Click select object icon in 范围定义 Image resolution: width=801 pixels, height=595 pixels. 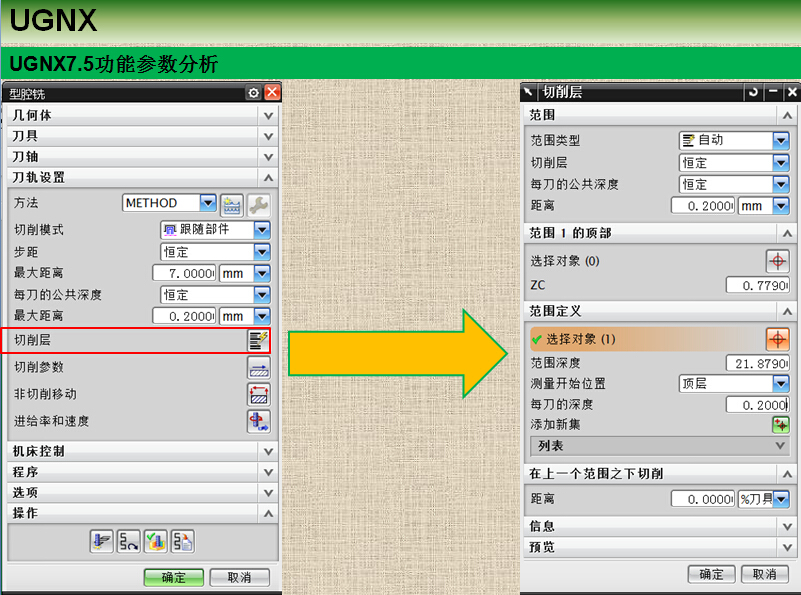[x=778, y=339]
